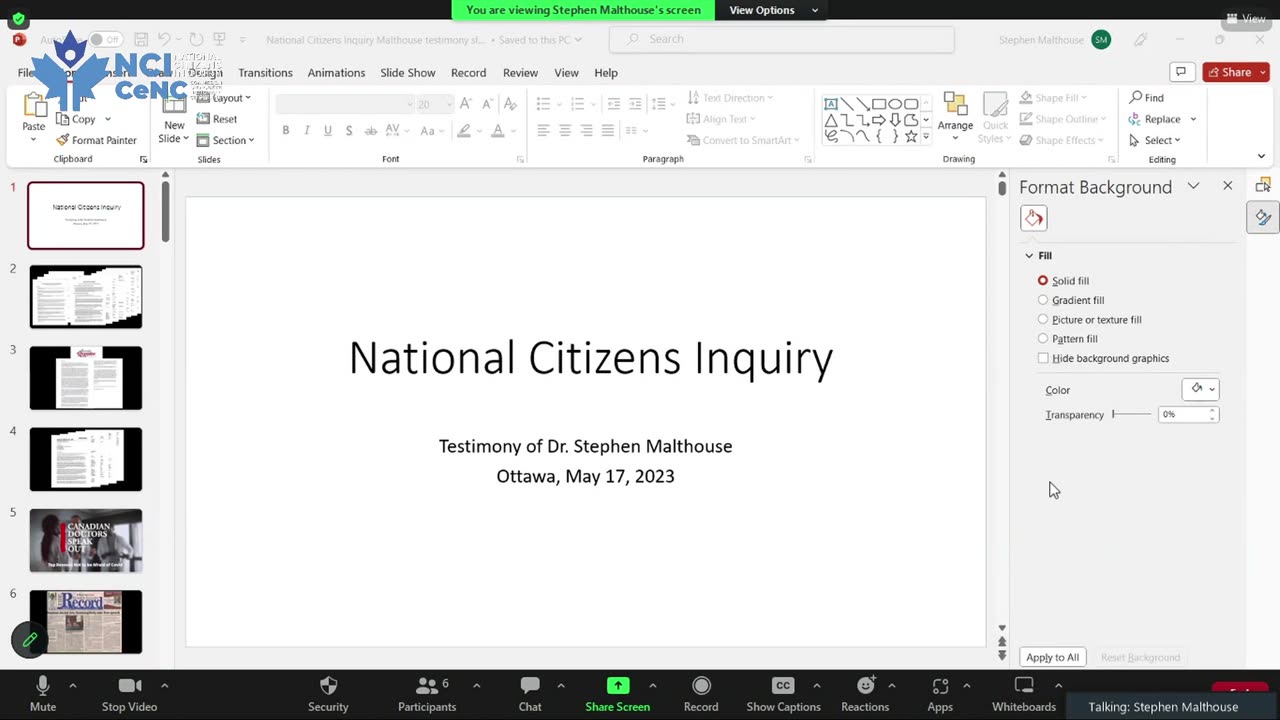Screen dimensions: 1280x720
Task: Close the Format Background pane
Action: (1228, 186)
